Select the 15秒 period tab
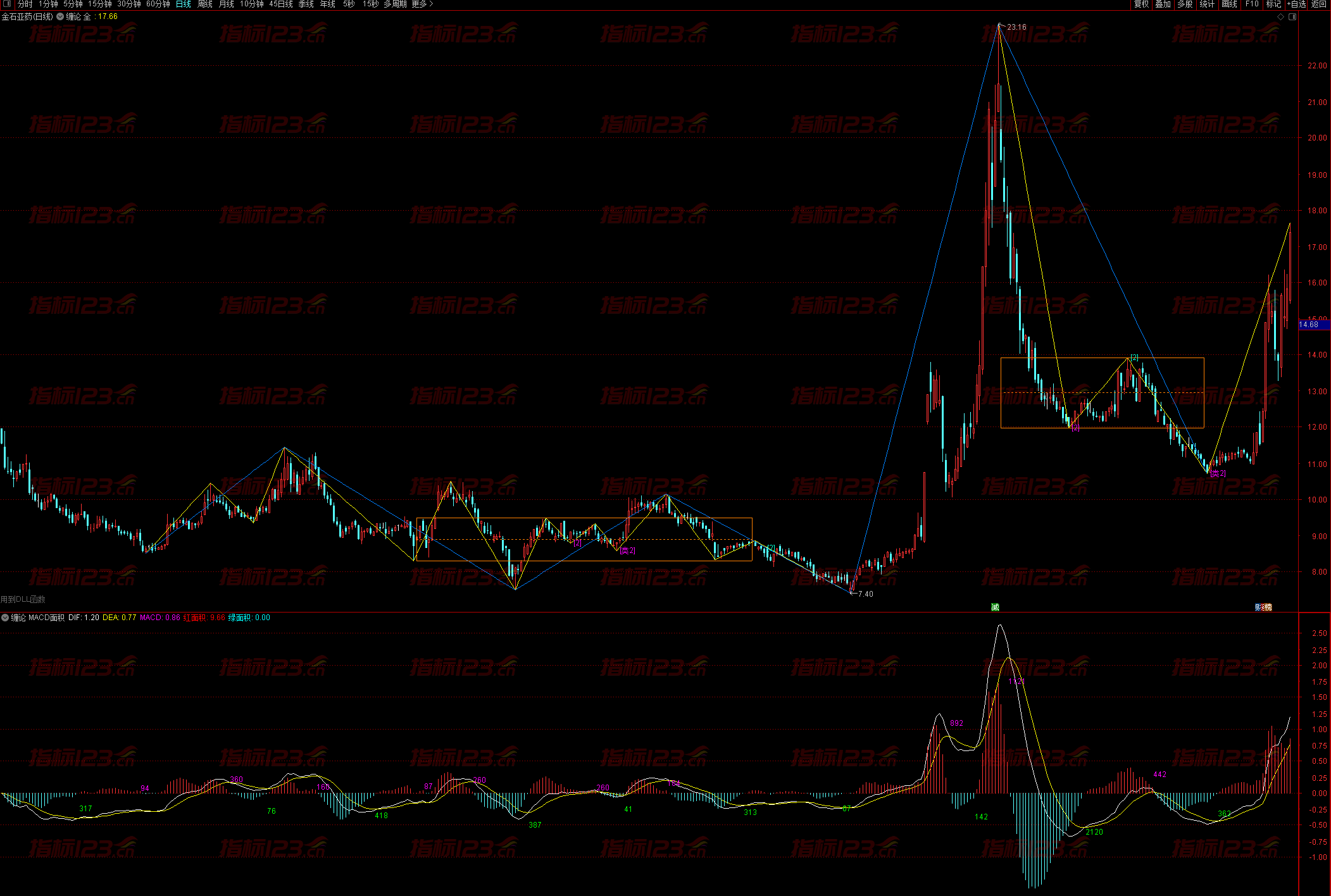Screen dimensions: 1331x896 (370, 4)
